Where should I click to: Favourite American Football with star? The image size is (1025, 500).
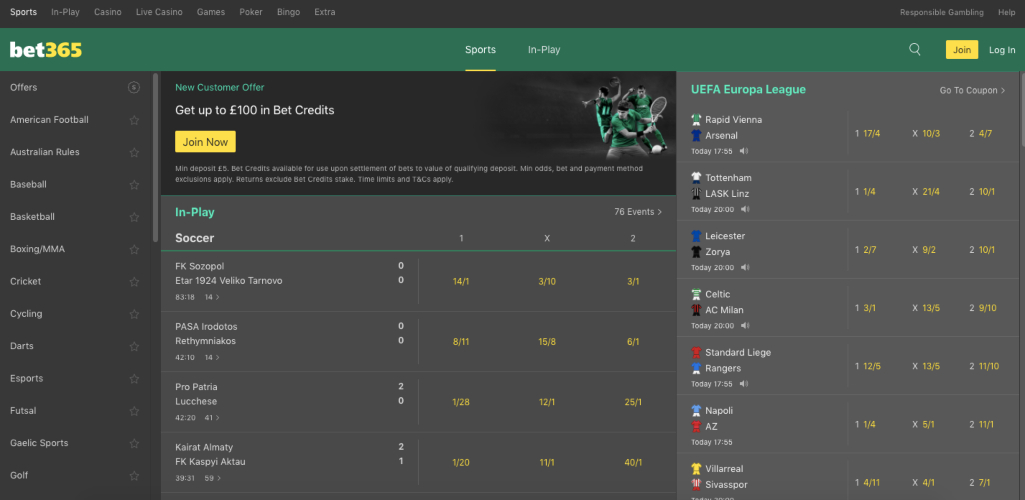pyautogui.click(x=134, y=120)
